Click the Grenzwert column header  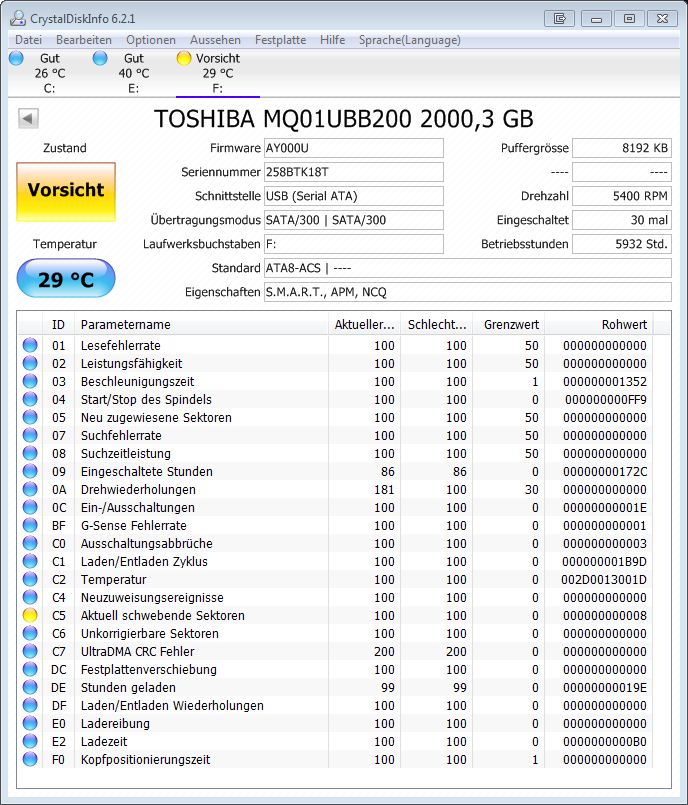(x=509, y=324)
